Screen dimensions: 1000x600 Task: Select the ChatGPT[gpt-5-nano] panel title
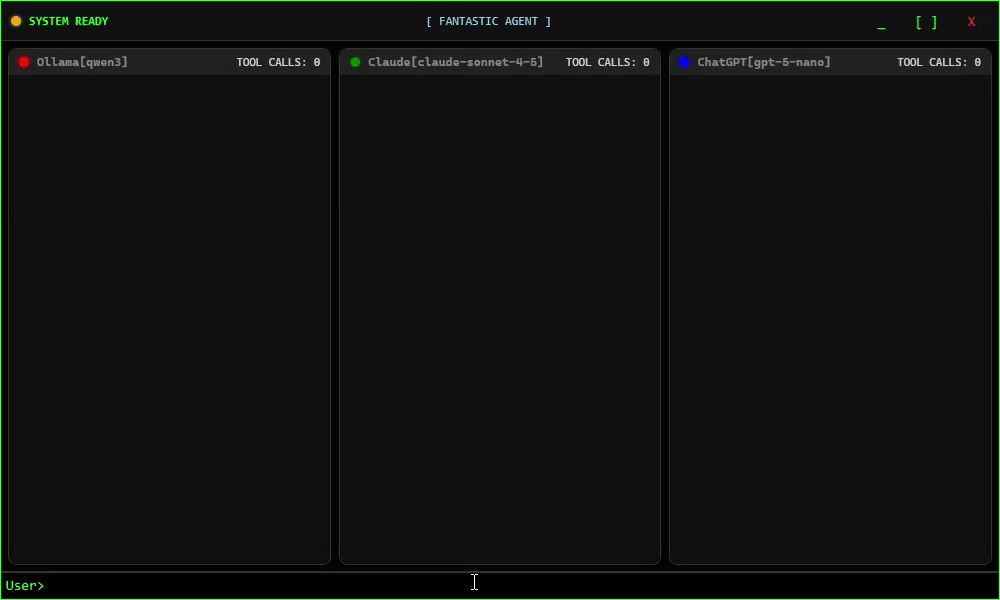coord(763,62)
